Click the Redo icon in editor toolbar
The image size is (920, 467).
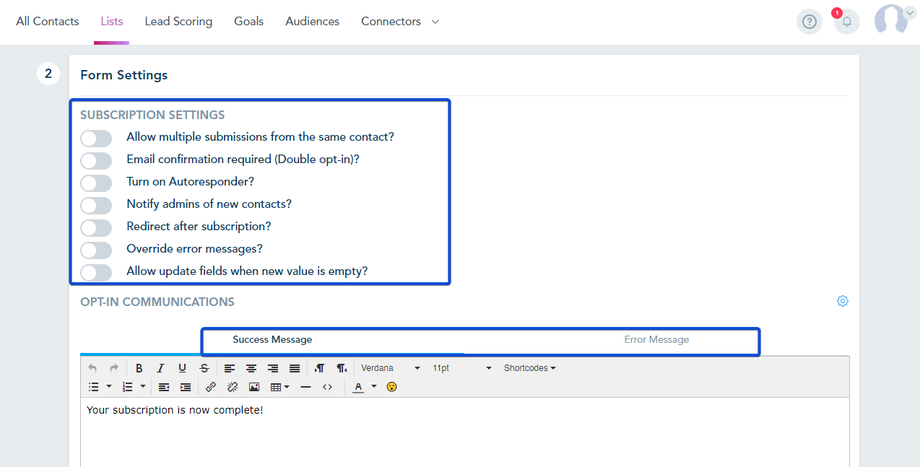pyautogui.click(x=114, y=368)
